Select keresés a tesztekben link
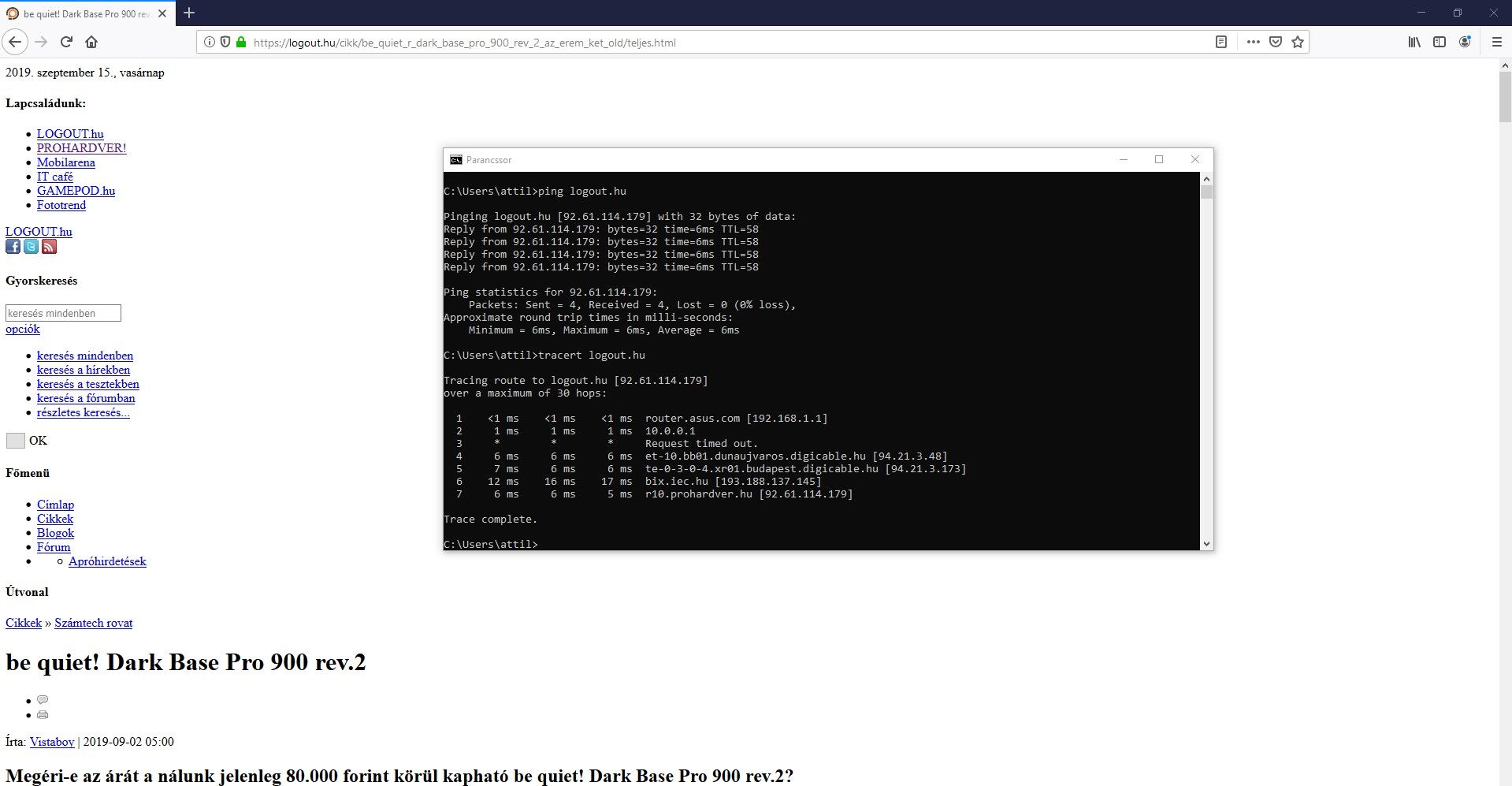 tap(88, 384)
